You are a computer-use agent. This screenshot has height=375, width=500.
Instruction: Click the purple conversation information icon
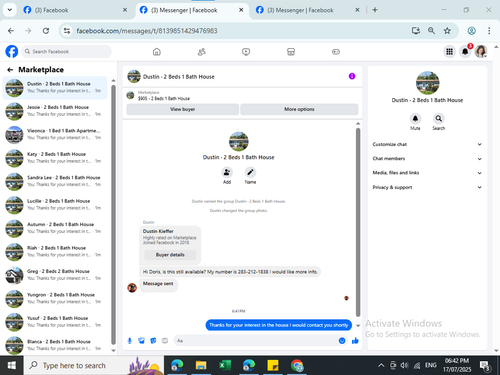[352, 76]
